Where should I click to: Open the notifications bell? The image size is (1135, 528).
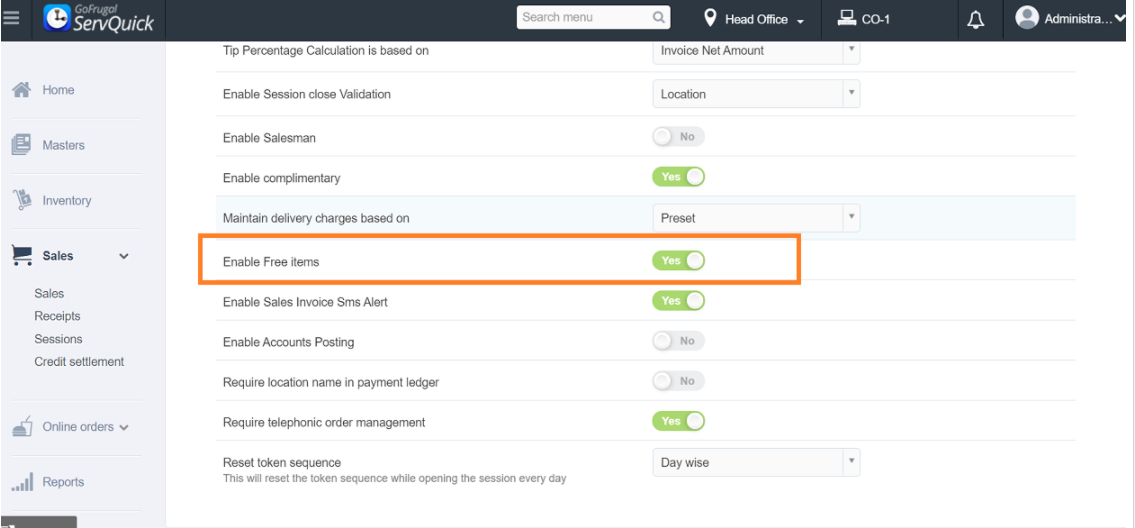pos(977,20)
